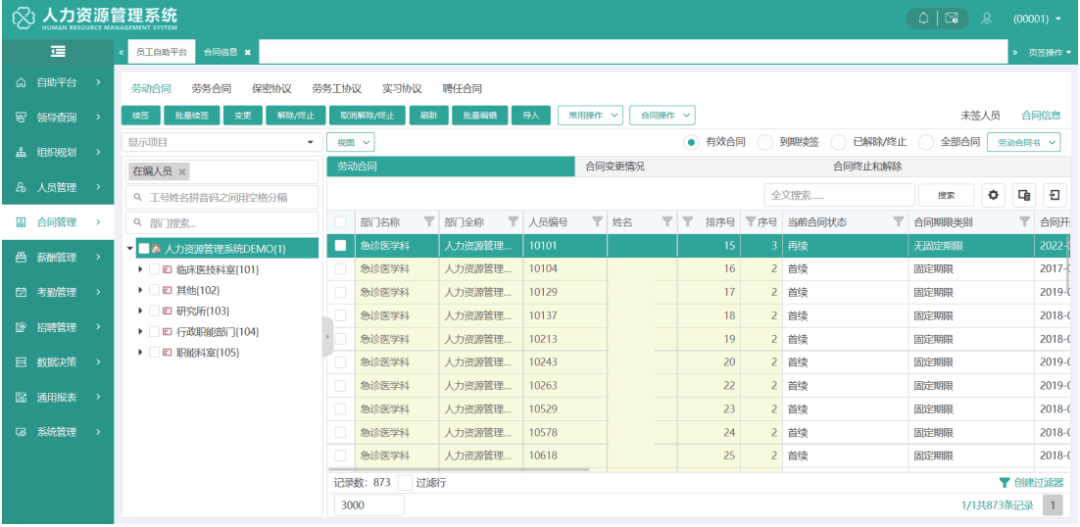Select the 到期续签 radio button

(765, 143)
